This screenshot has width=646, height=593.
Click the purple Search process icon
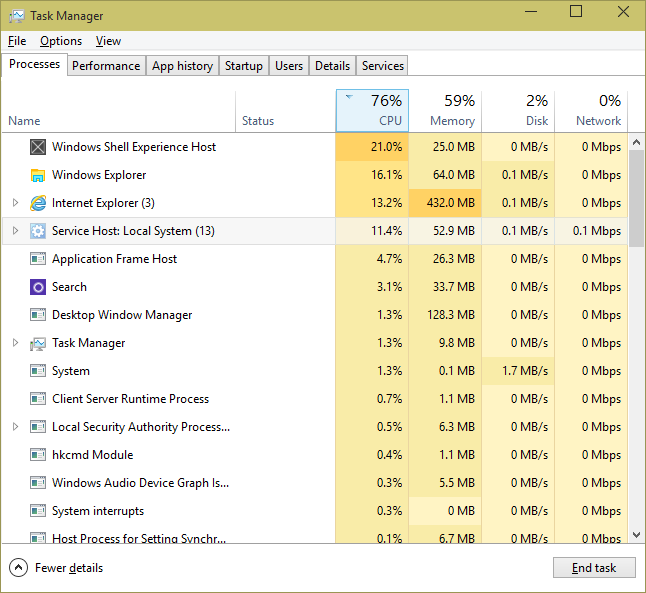[x=38, y=287]
